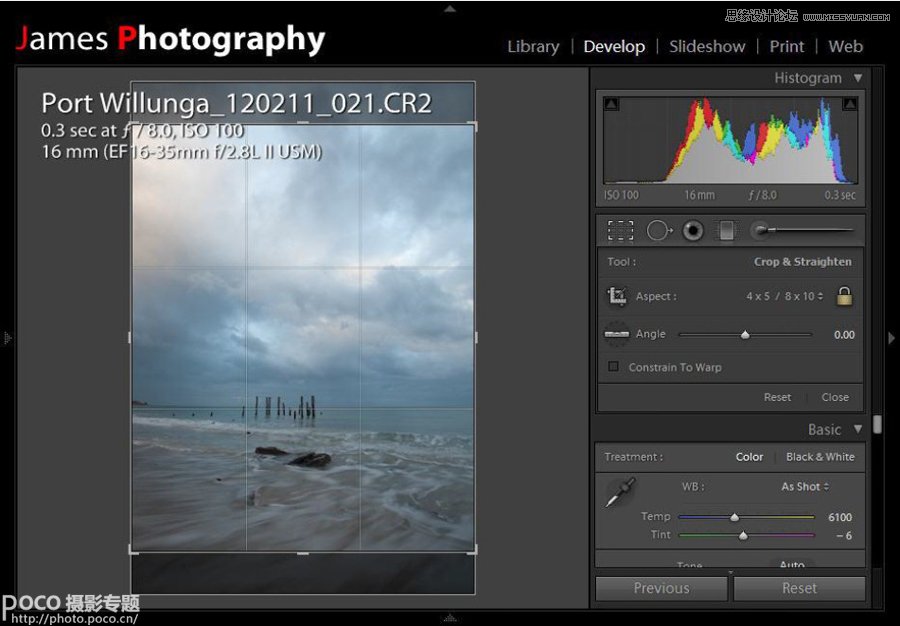
Task: Click the Tint value -6
Action: (x=844, y=535)
